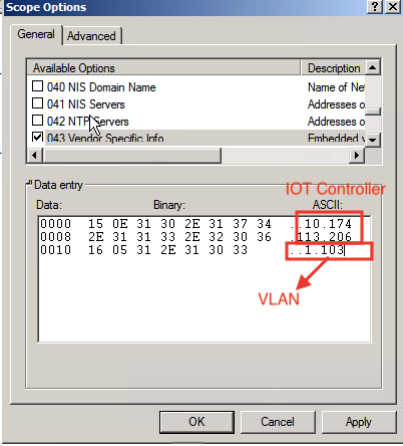Click the 0008 data row hex bytes
The image size is (403, 446).
180,237
